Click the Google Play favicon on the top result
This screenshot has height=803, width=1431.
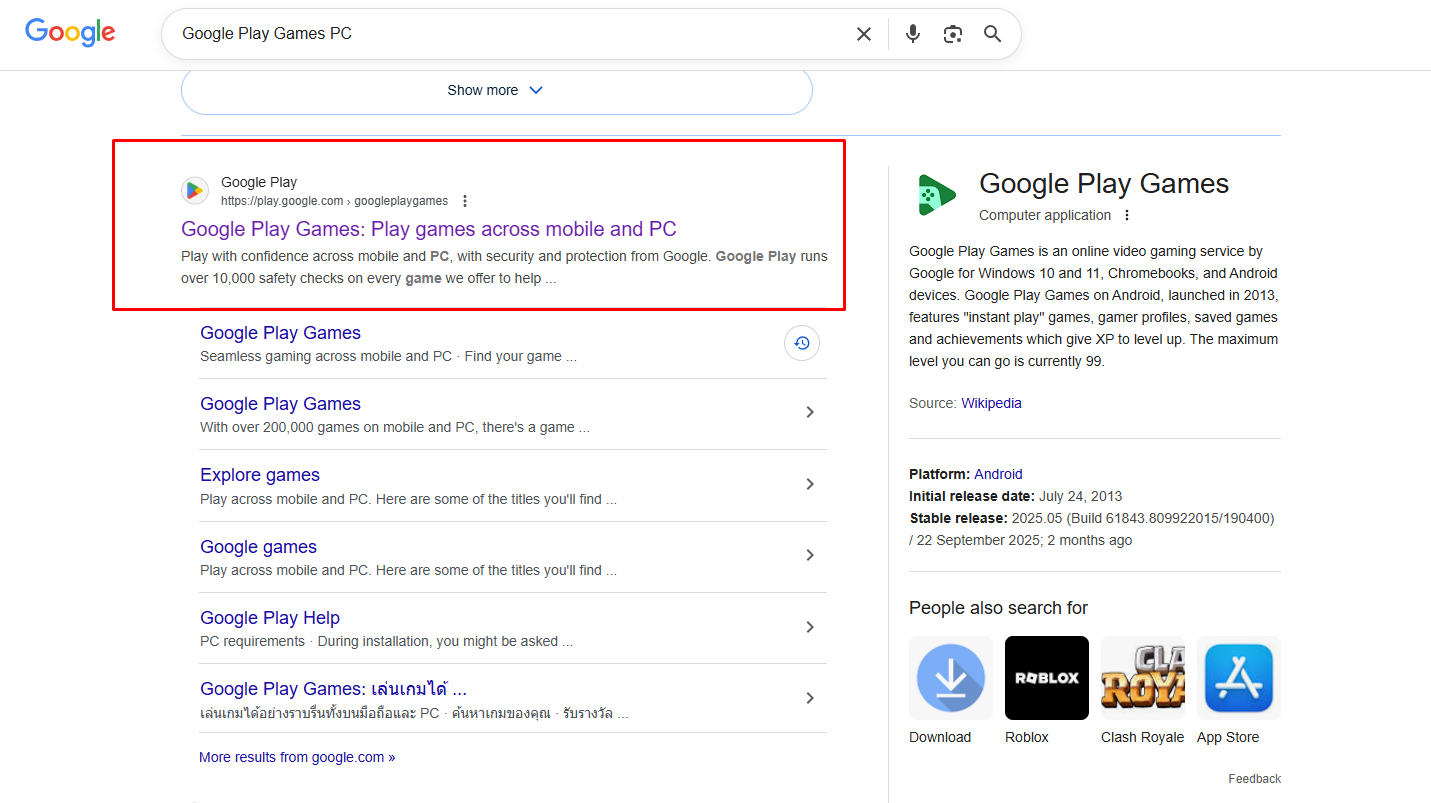tap(194, 190)
